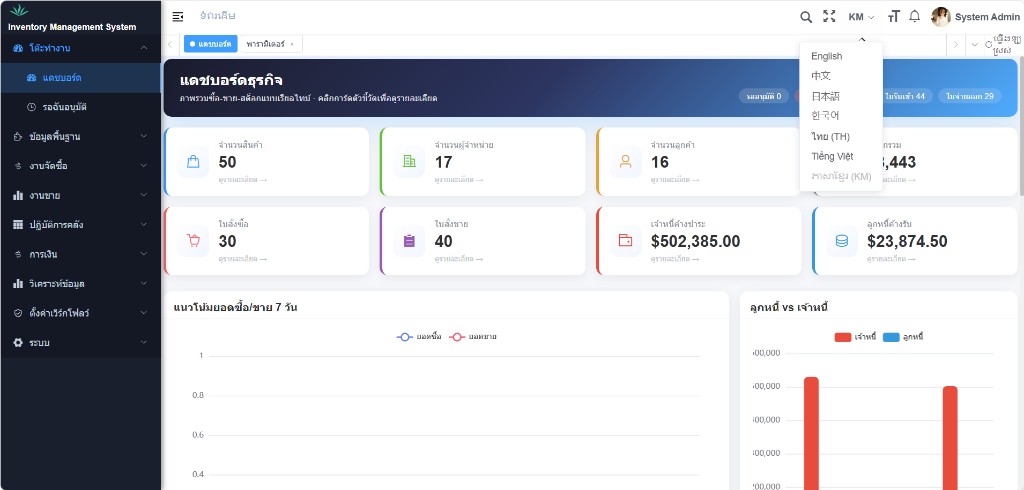Expand the การเงิน menu
Image resolution: width=1024 pixels, height=490 pixels.
[80, 254]
